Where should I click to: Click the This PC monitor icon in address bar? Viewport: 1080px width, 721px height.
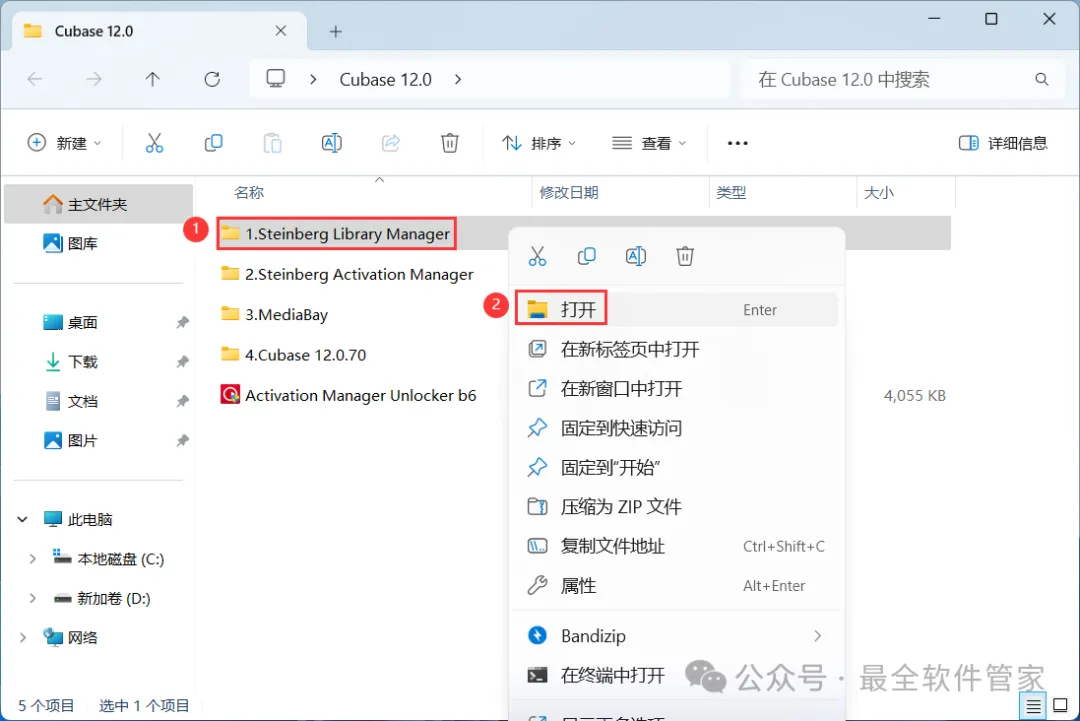[276, 79]
